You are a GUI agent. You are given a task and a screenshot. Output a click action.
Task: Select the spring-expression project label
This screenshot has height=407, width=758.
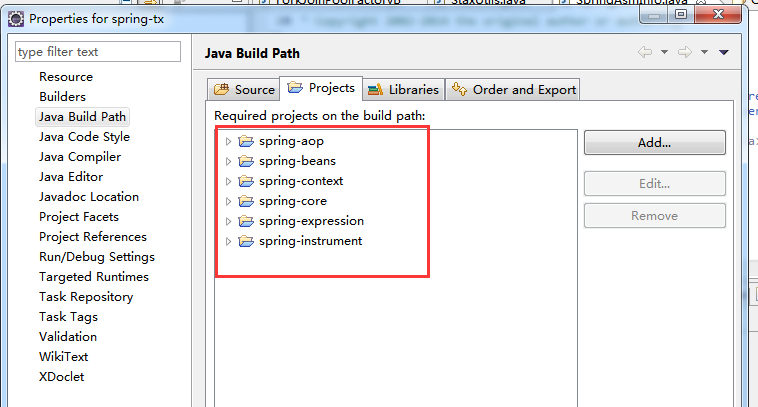[311, 221]
